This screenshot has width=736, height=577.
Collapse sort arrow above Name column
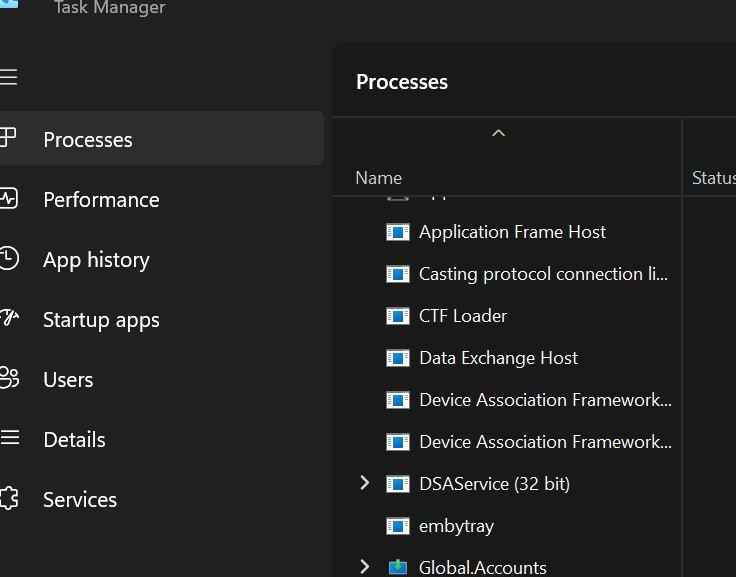click(498, 133)
